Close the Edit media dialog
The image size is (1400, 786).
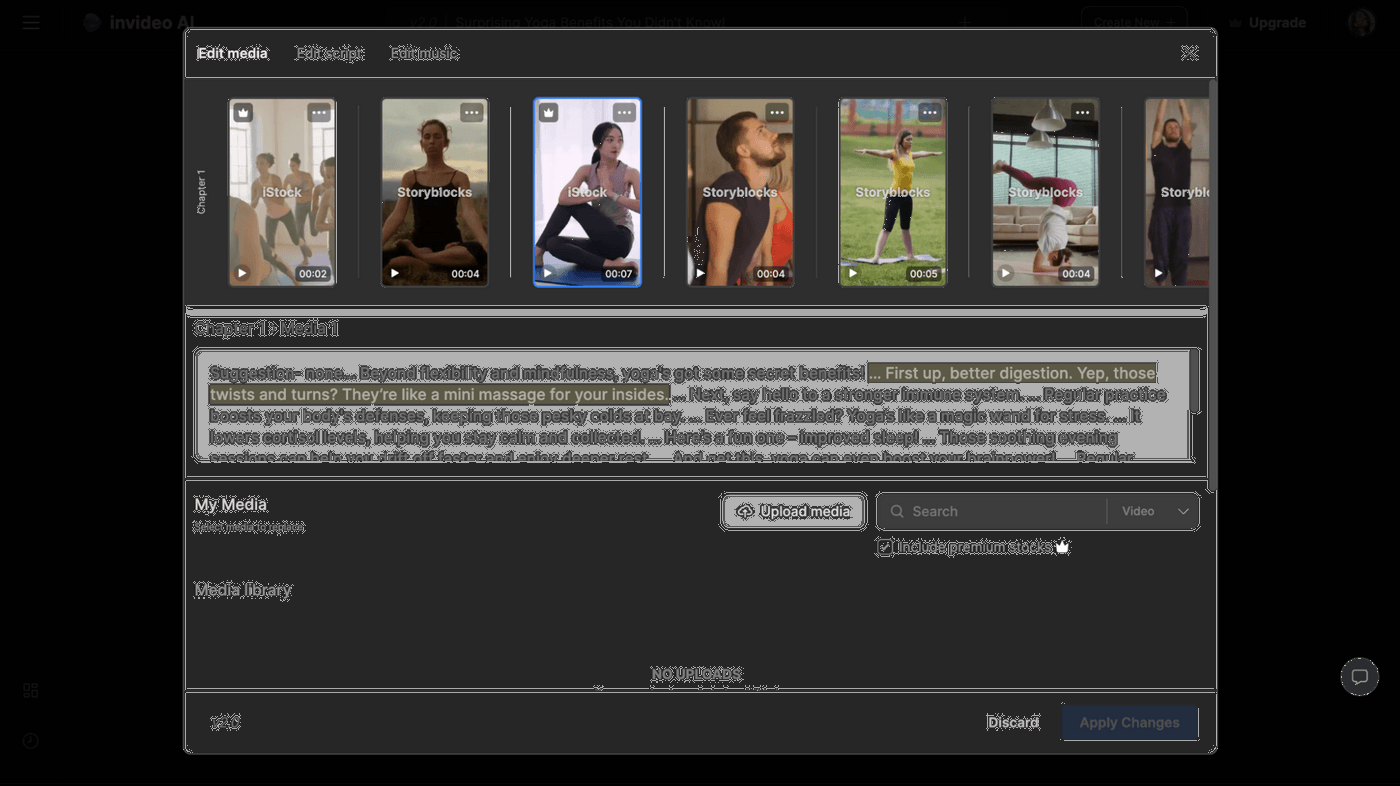(x=1189, y=53)
